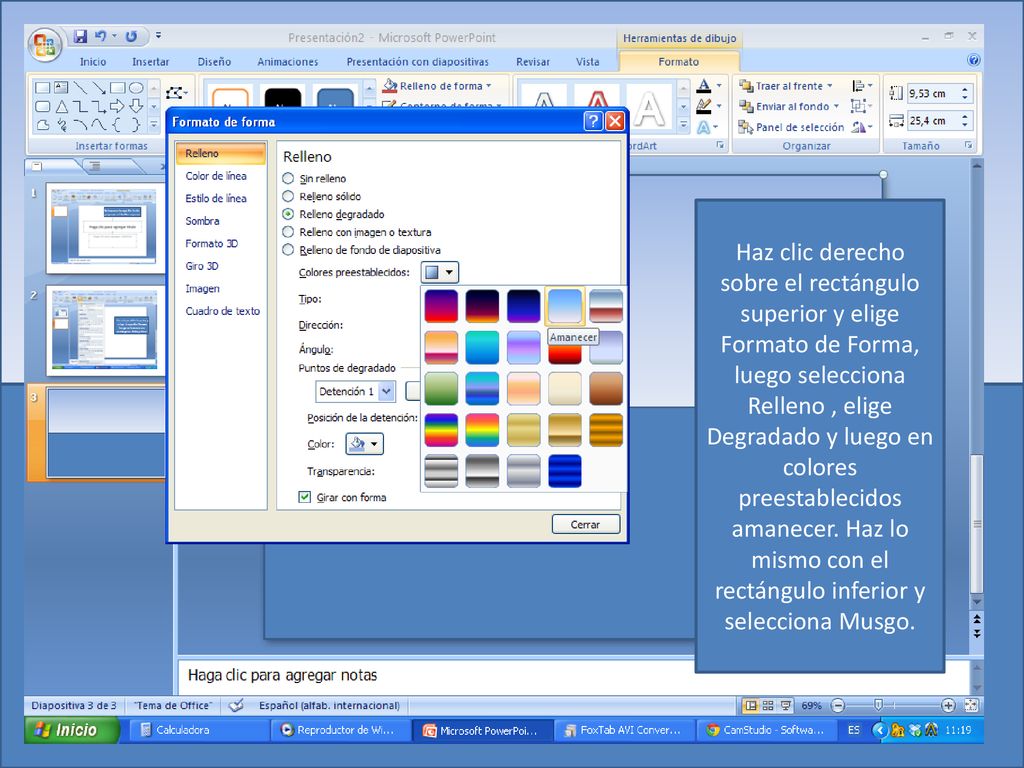The image size is (1024, 768).
Task: Expand the undo history arrow
Action: click(x=114, y=36)
